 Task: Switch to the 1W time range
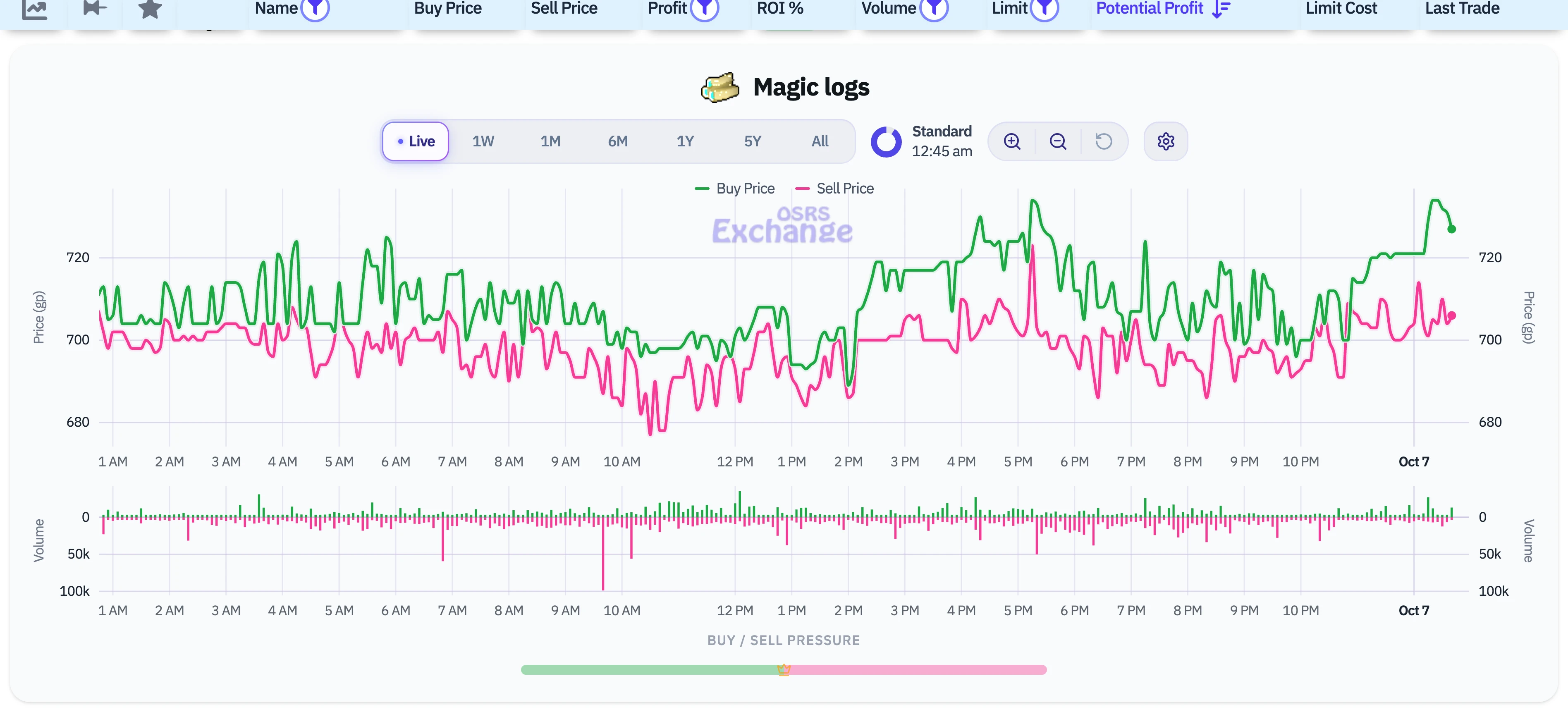483,142
